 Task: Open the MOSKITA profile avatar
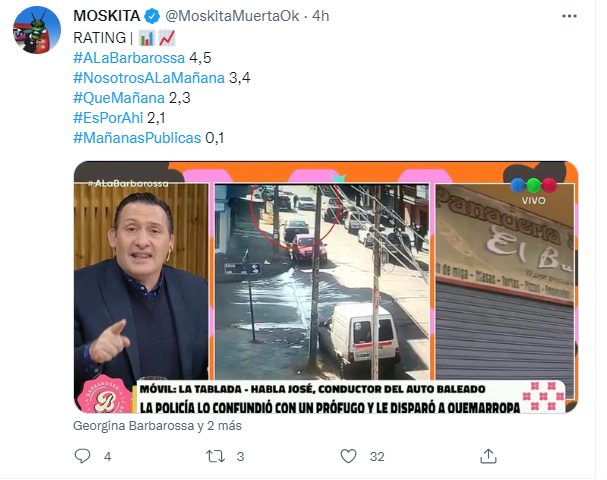click(x=37, y=30)
